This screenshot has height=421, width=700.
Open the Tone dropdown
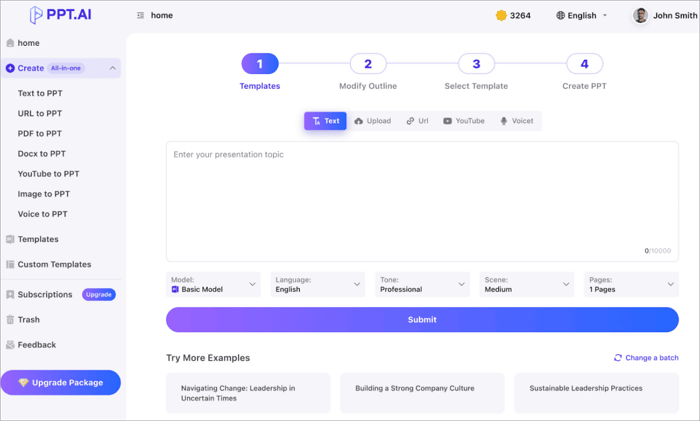(x=422, y=284)
